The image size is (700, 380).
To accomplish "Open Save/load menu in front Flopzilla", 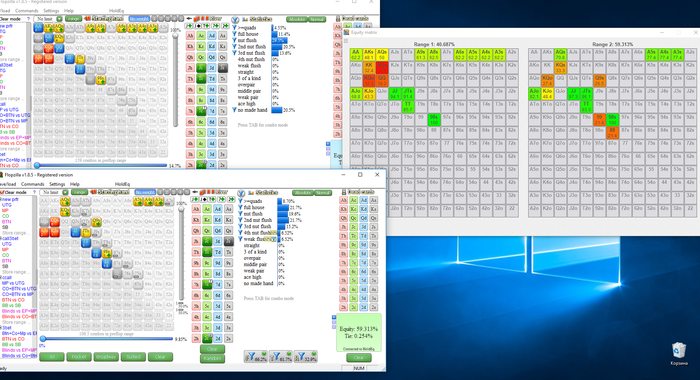I will pos(8,184).
